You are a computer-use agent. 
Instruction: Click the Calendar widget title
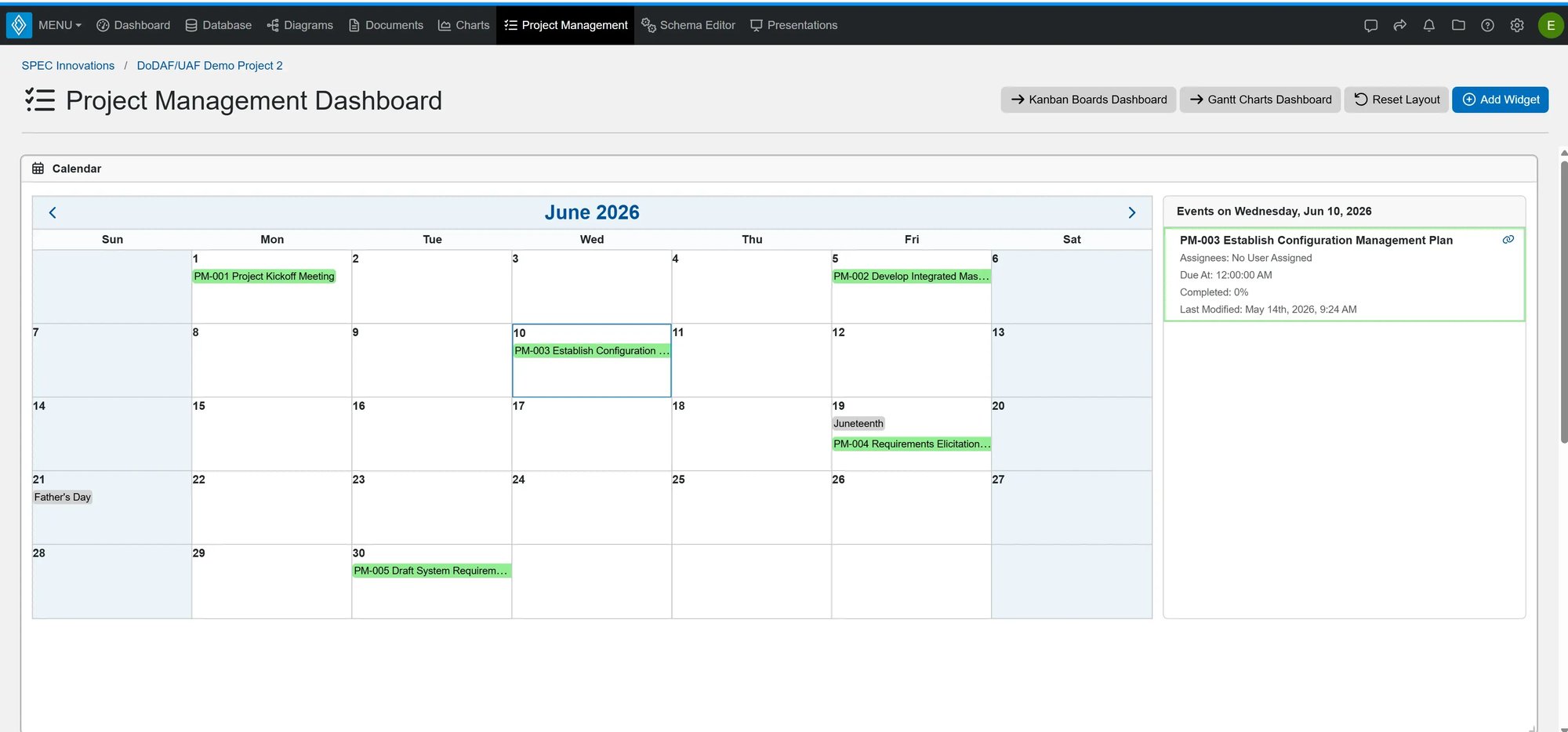tap(77, 169)
